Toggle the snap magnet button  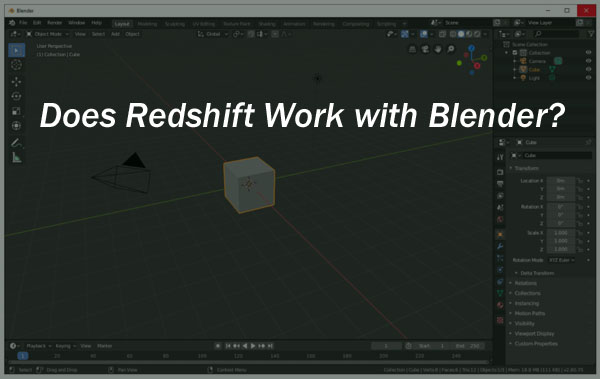[x=251, y=34]
